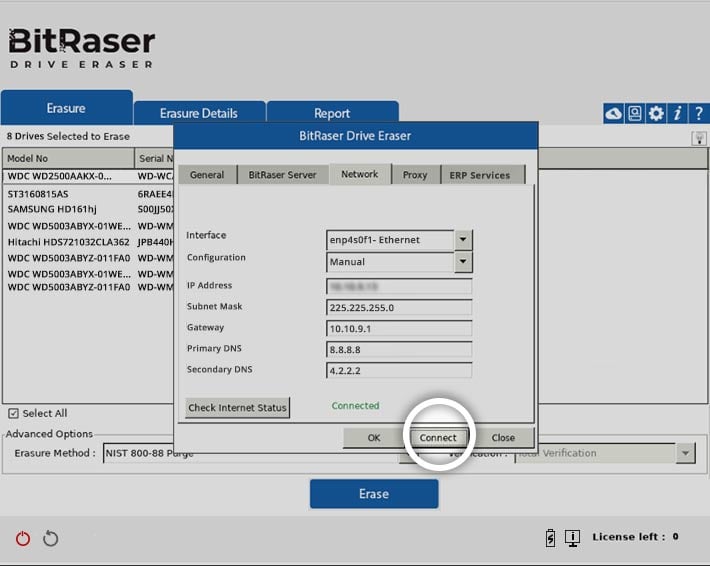
Task: Click the blue Erase button
Action: tap(374, 494)
